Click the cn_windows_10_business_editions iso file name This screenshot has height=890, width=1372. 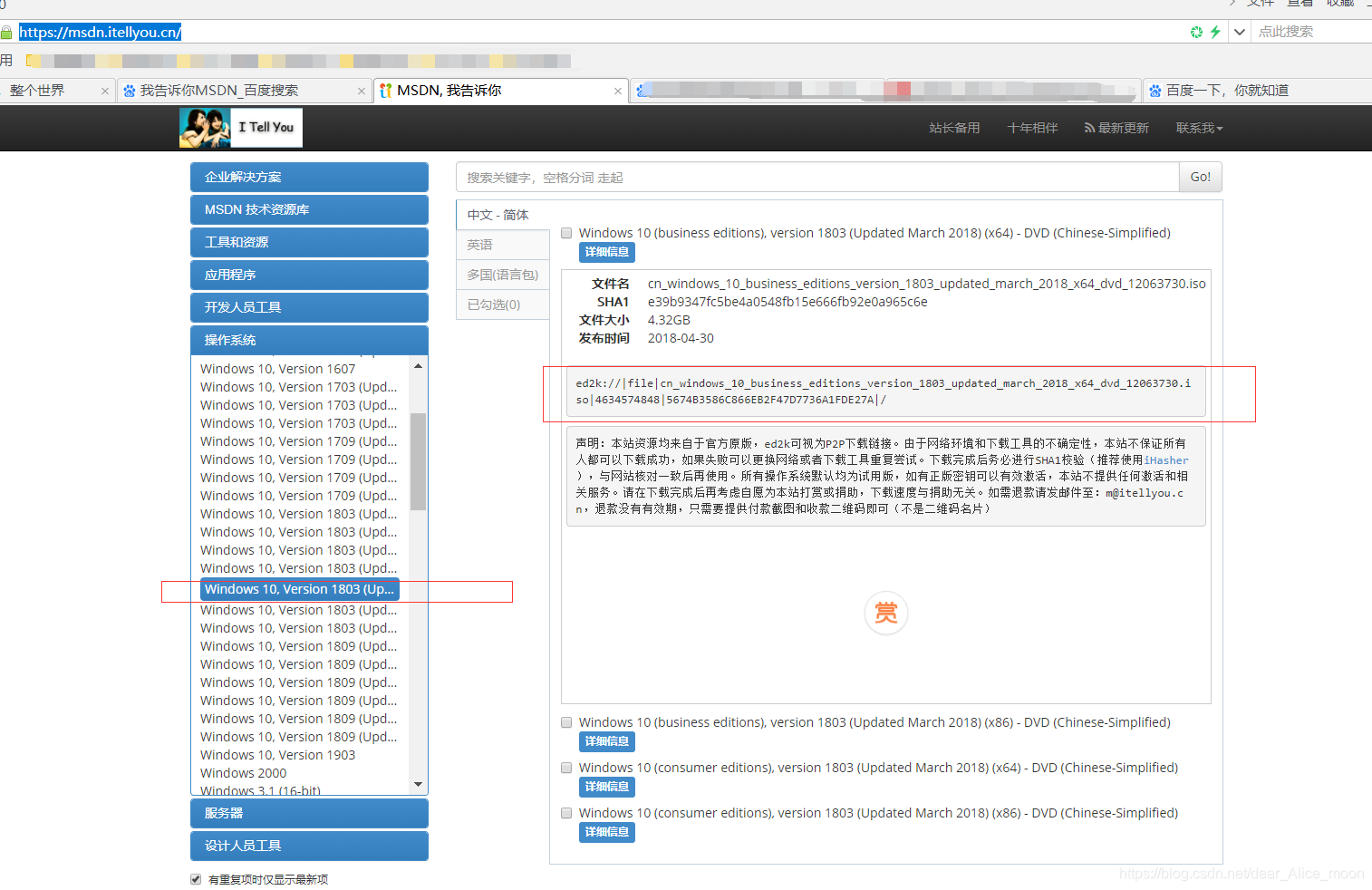(x=927, y=284)
